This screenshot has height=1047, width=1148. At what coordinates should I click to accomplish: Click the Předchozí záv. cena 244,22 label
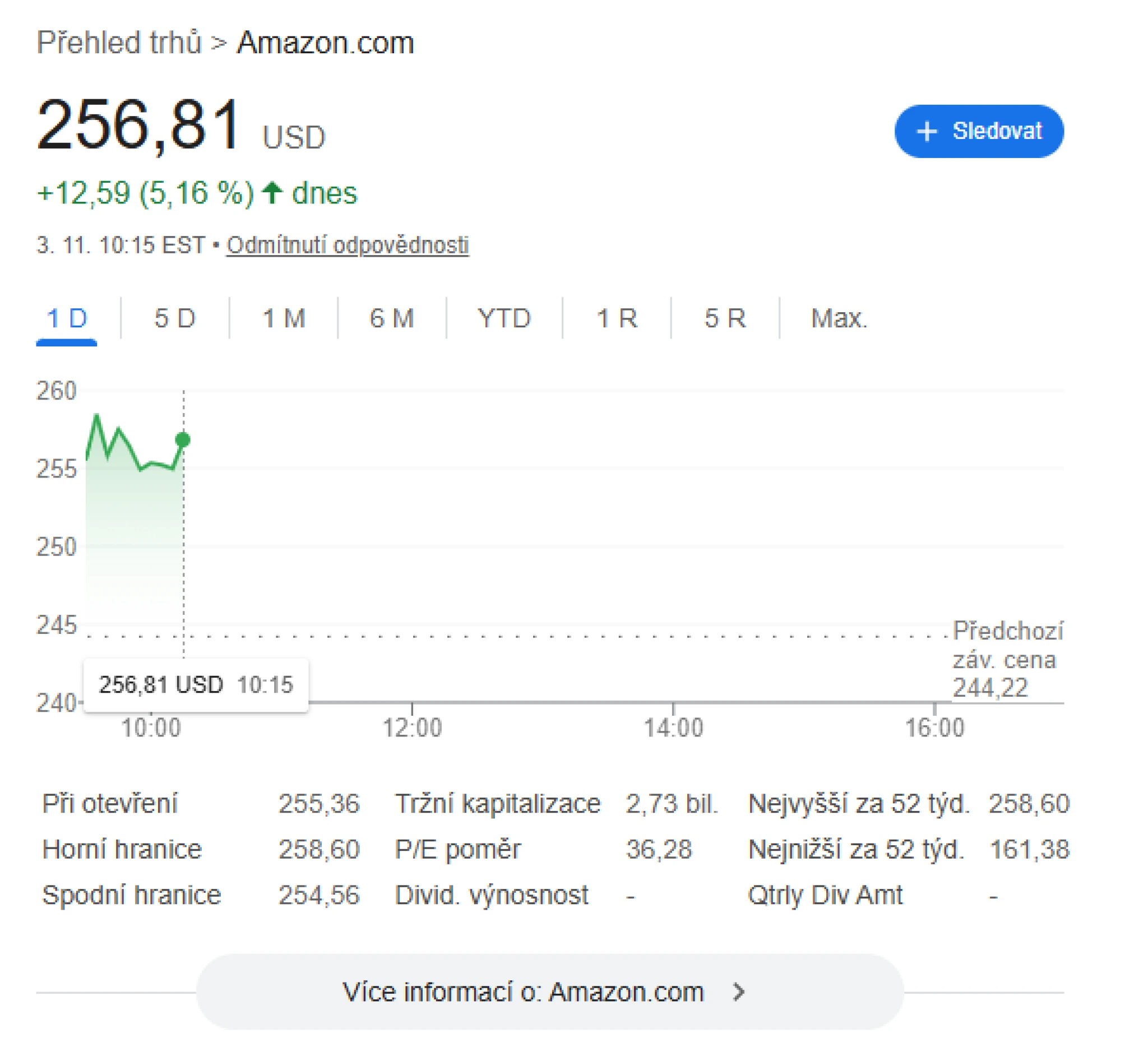click(1006, 659)
